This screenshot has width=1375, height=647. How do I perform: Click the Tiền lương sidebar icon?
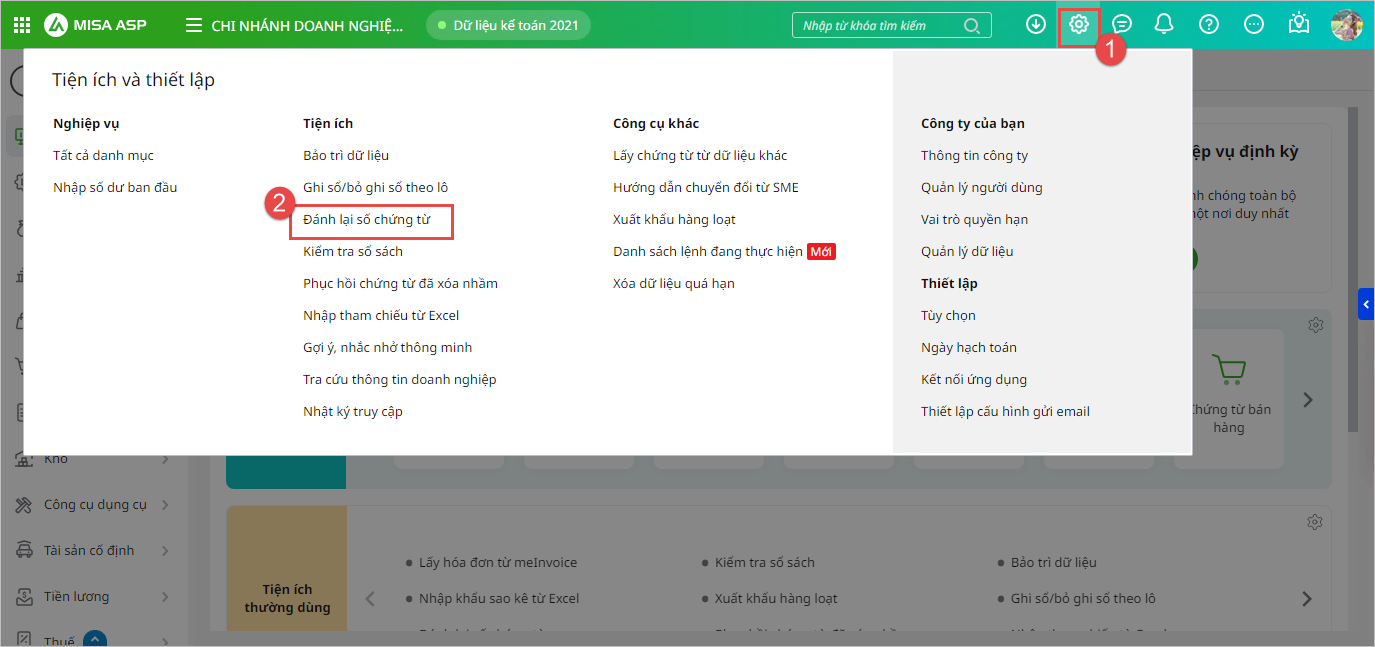click(x=24, y=597)
